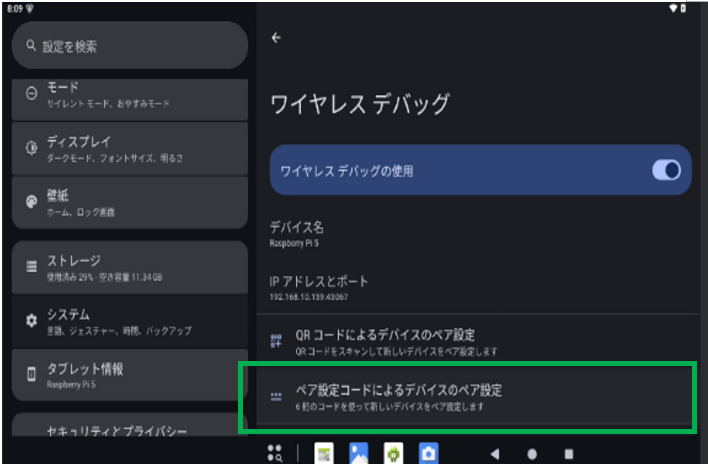Click the pairing code dots icon
This screenshot has height=464, width=708.
pyautogui.click(x=277, y=397)
